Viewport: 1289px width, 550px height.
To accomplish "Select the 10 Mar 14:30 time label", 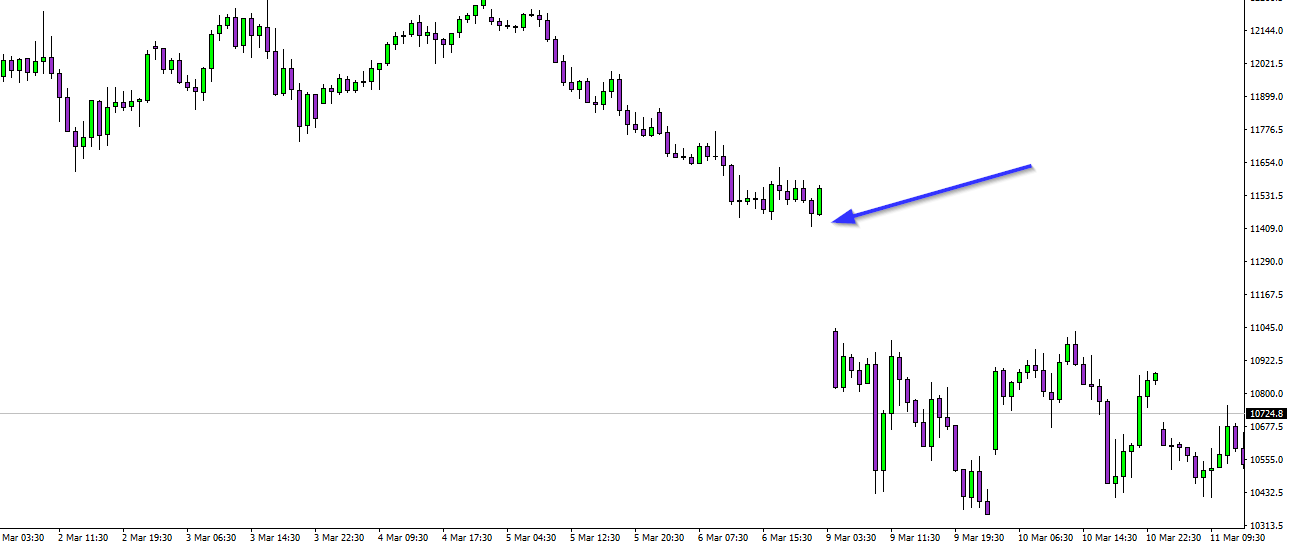I will [x=1108, y=538].
